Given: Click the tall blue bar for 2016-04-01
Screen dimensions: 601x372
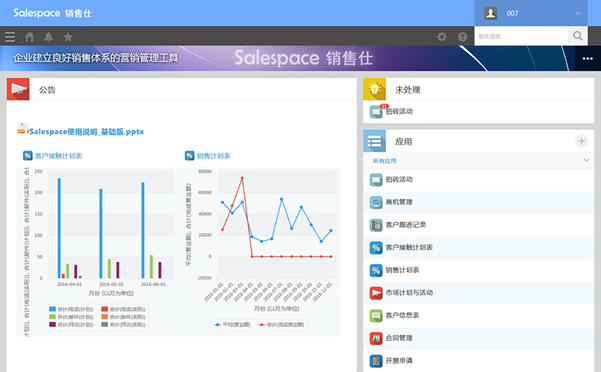Looking at the screenshot, I should pyautogui.click(x=59, y=228).
